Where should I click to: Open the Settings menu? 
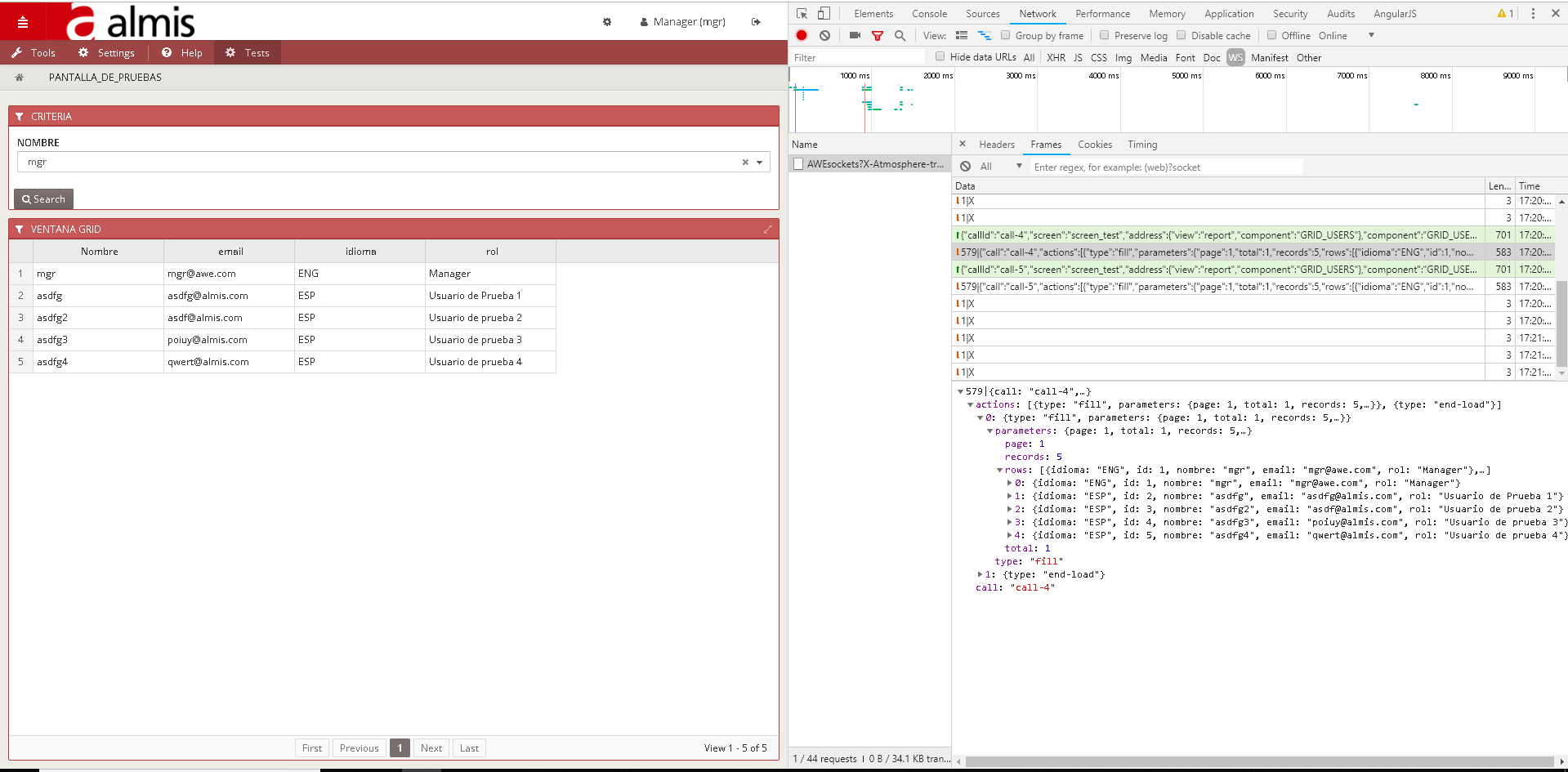pos(107,53)
